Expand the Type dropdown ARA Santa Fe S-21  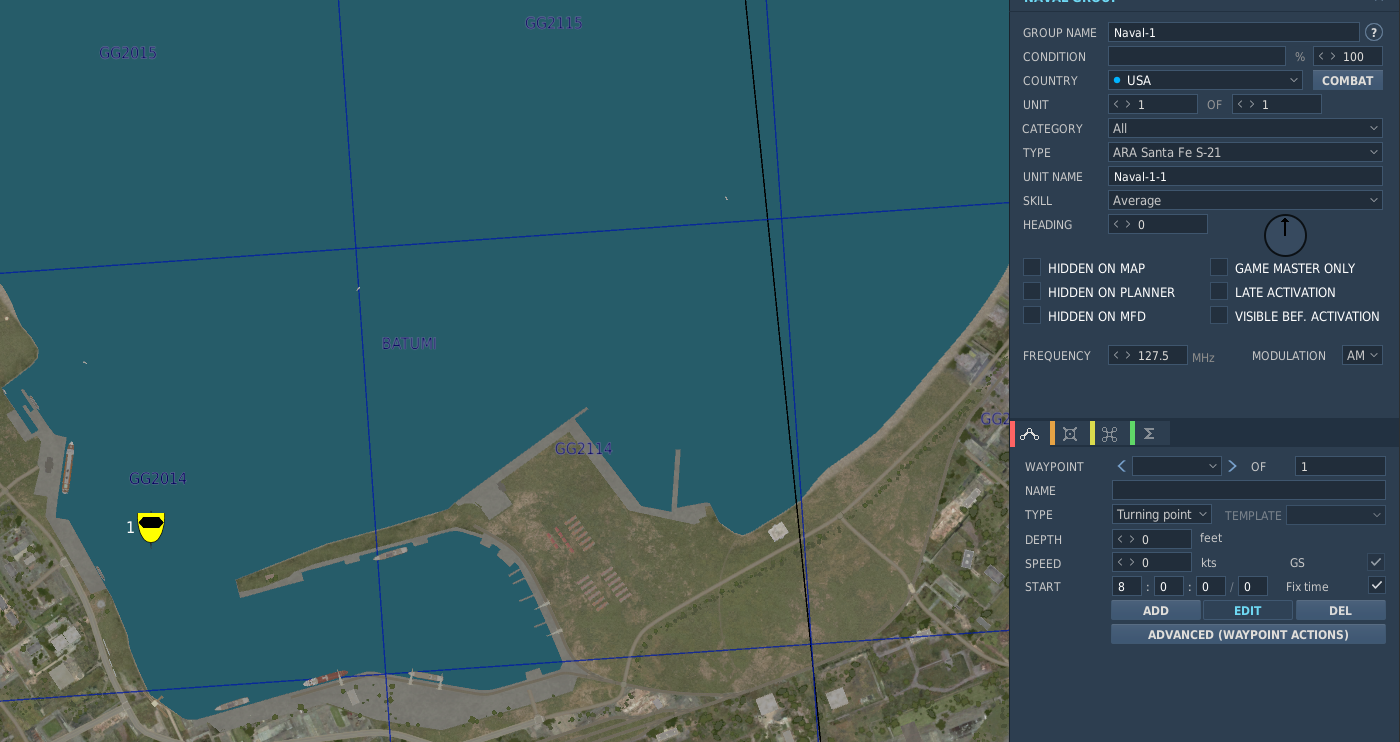point(1245,152)
